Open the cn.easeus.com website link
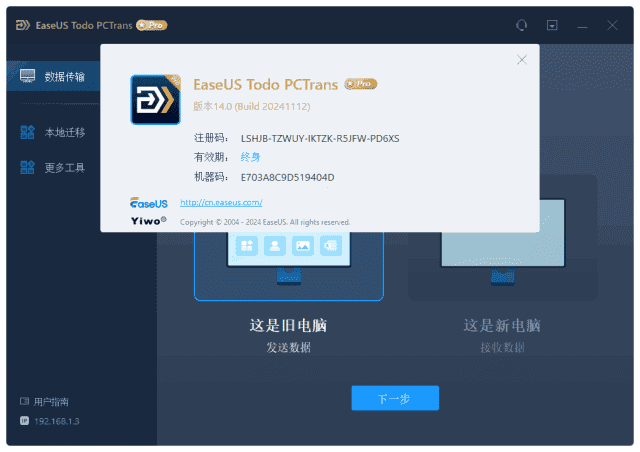The image size is (640, 452). click(x=221, y=202)
